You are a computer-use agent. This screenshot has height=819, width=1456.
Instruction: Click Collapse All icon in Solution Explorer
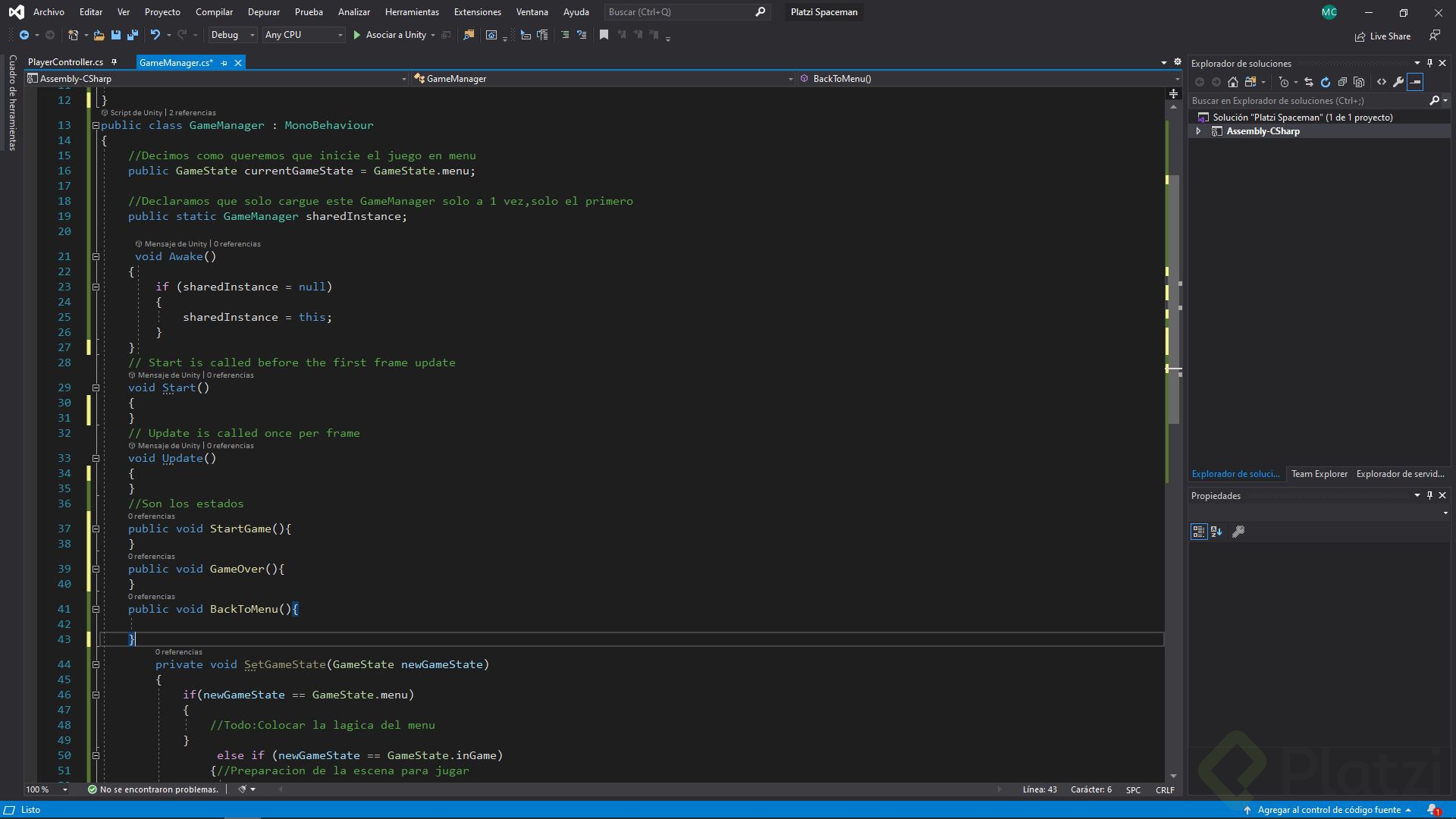[1342, 82]
